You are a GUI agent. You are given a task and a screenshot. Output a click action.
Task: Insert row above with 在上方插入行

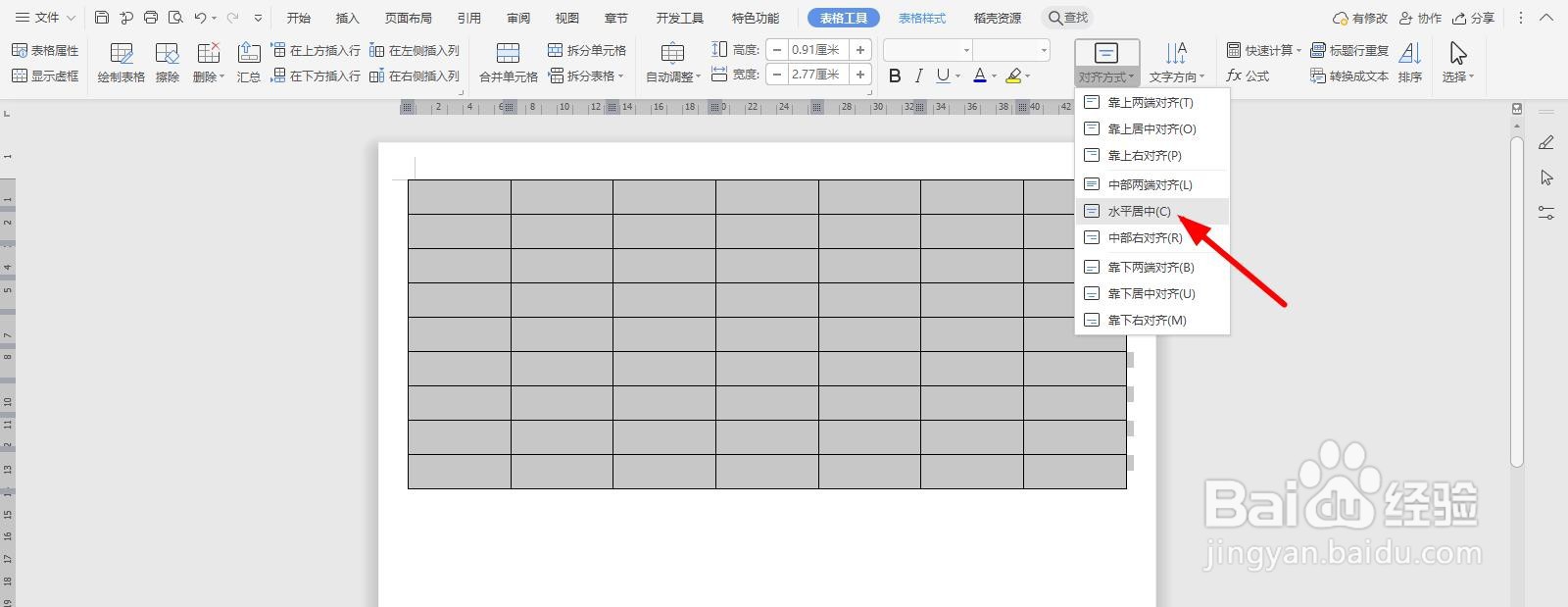[x=316, y=50]
